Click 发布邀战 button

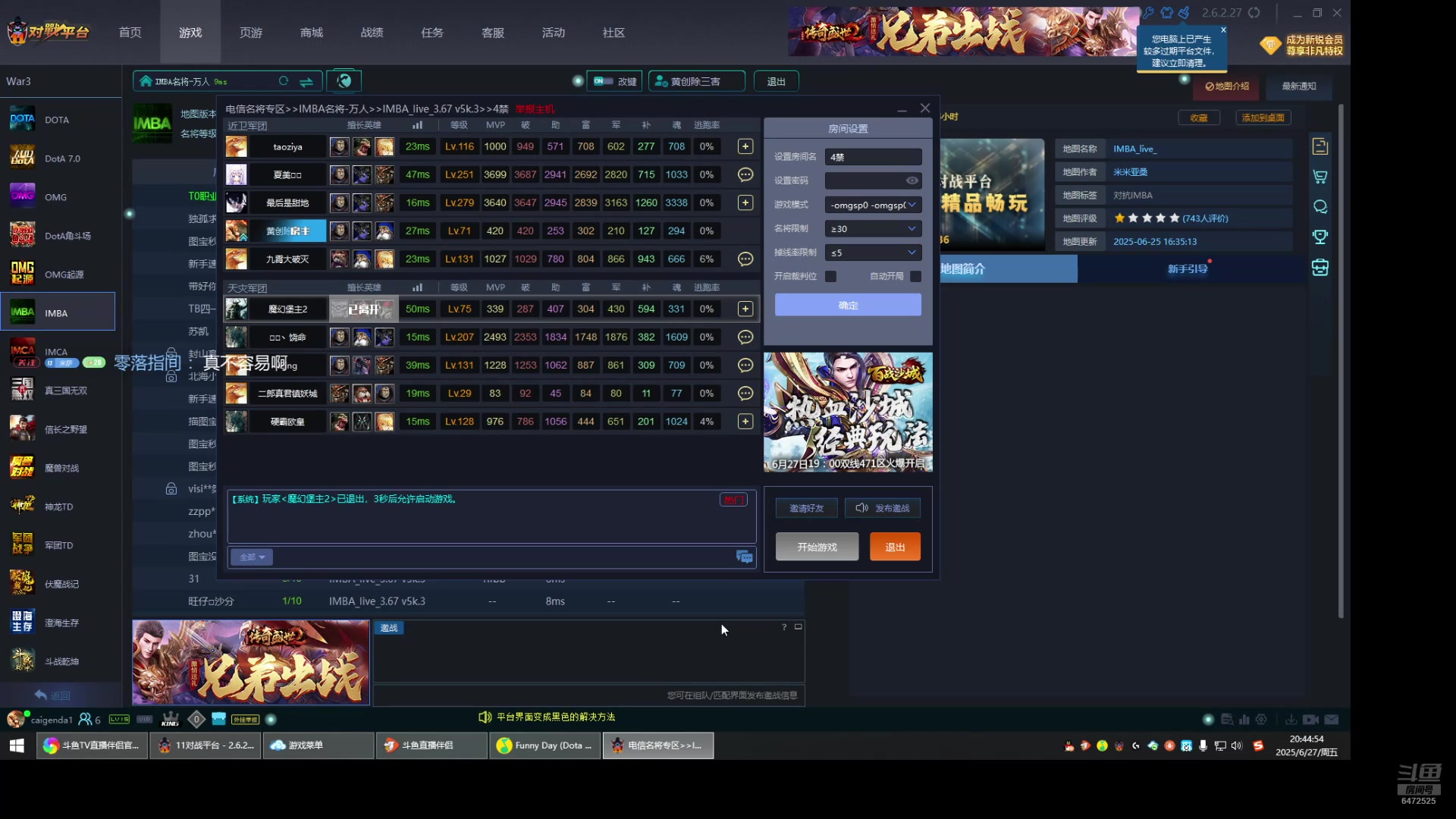tap(883, 508)
